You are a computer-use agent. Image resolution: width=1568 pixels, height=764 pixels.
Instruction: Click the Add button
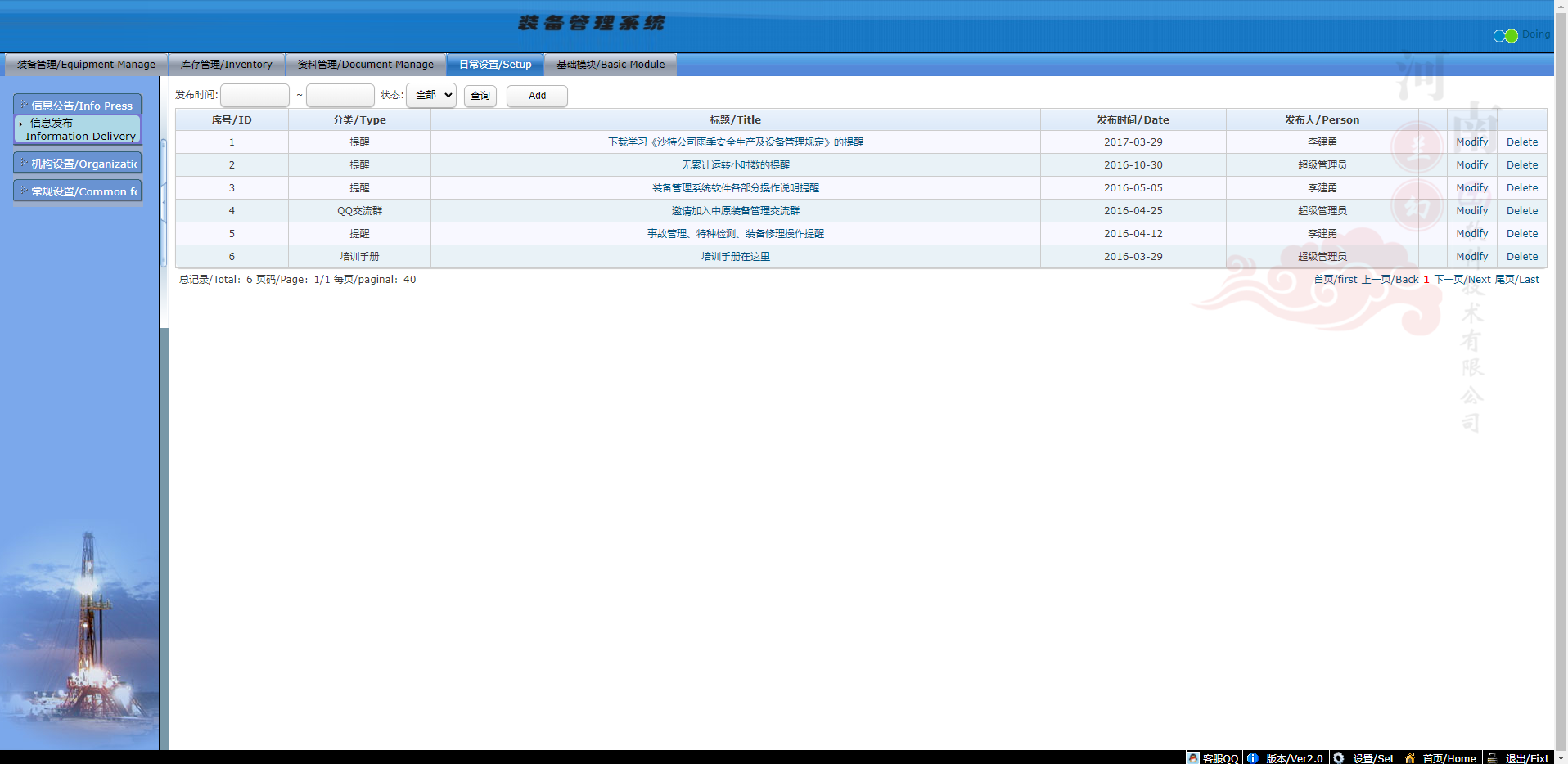(537, 96)
